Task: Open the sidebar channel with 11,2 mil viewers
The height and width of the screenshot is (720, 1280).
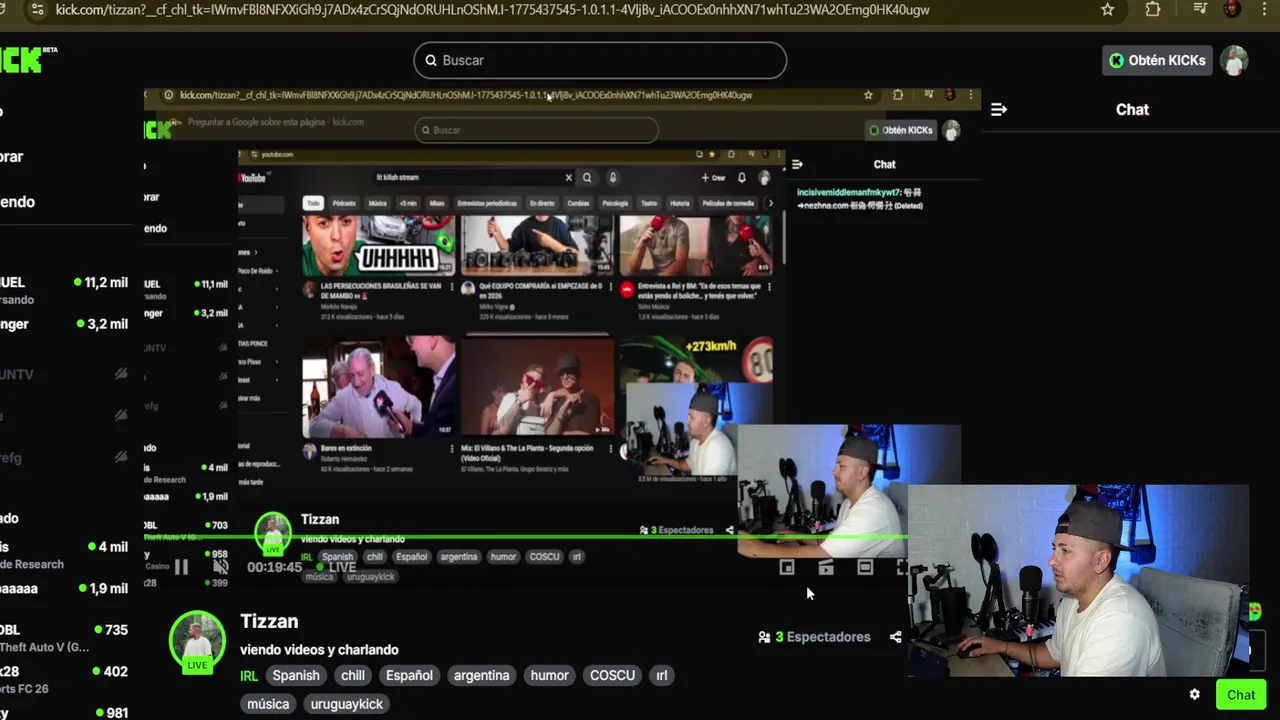Action: click(64, 290)
